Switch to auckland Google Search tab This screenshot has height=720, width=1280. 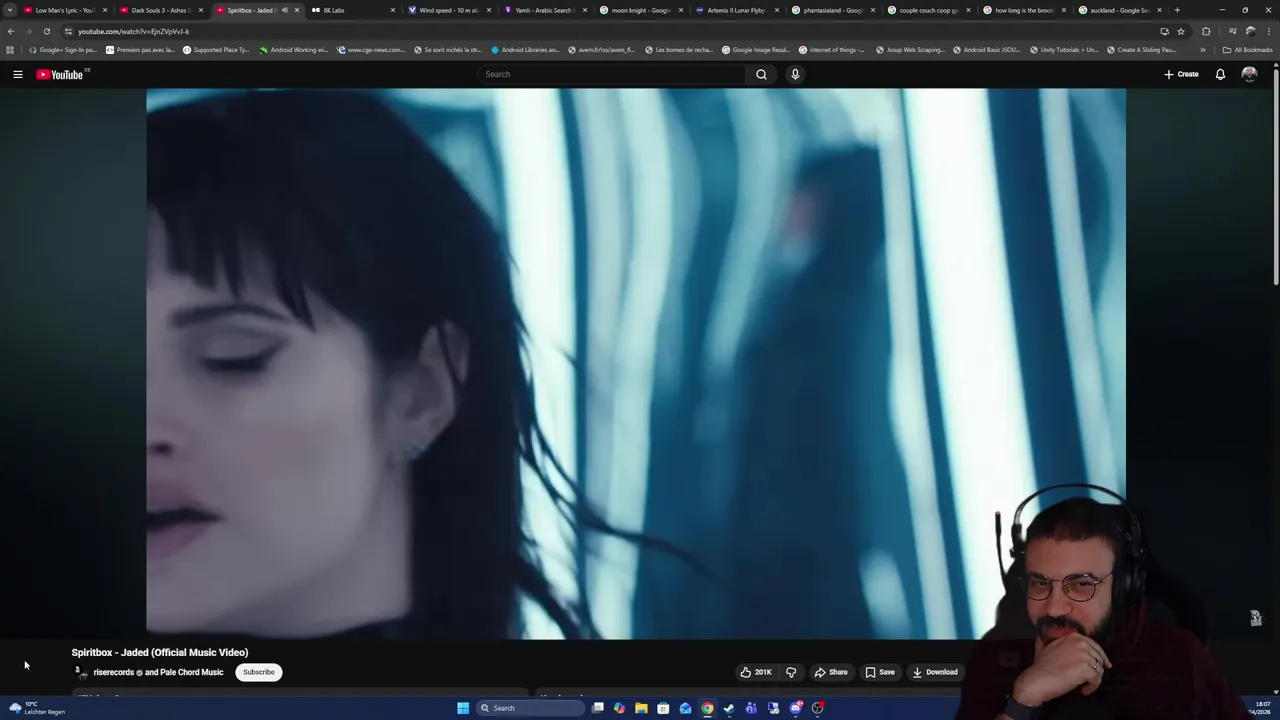coord(1118,10)
